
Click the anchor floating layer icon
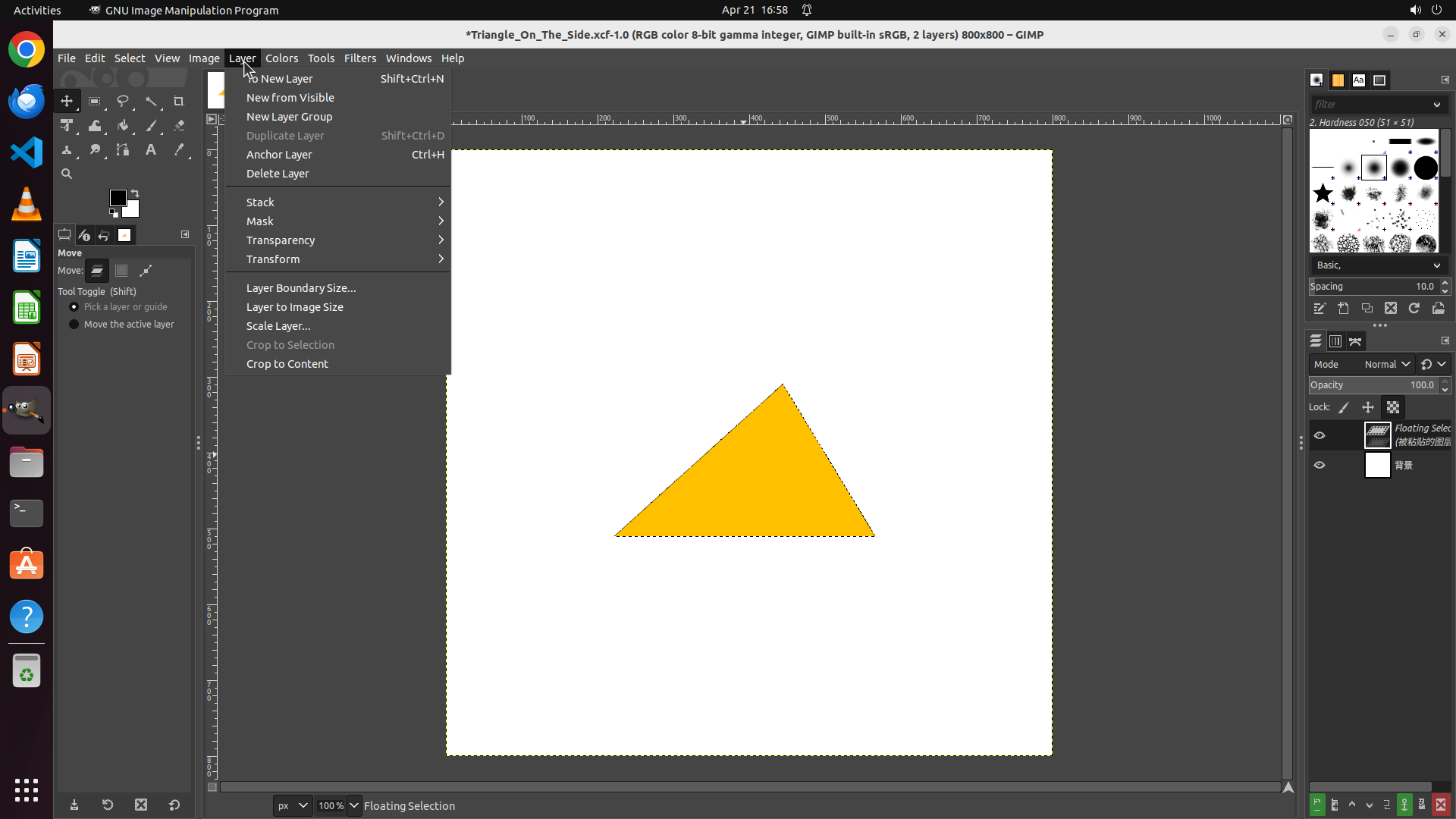1404,805
